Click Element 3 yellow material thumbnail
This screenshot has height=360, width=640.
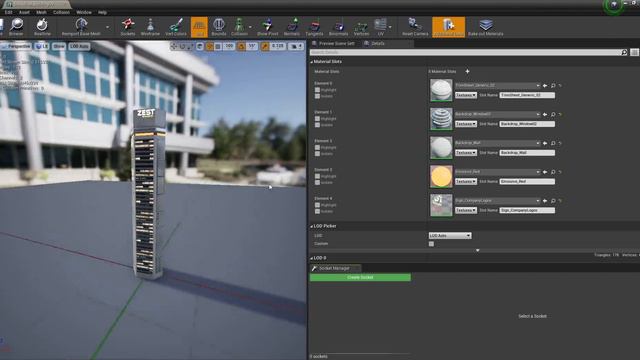pyautogui.click(x=441, y=176)
